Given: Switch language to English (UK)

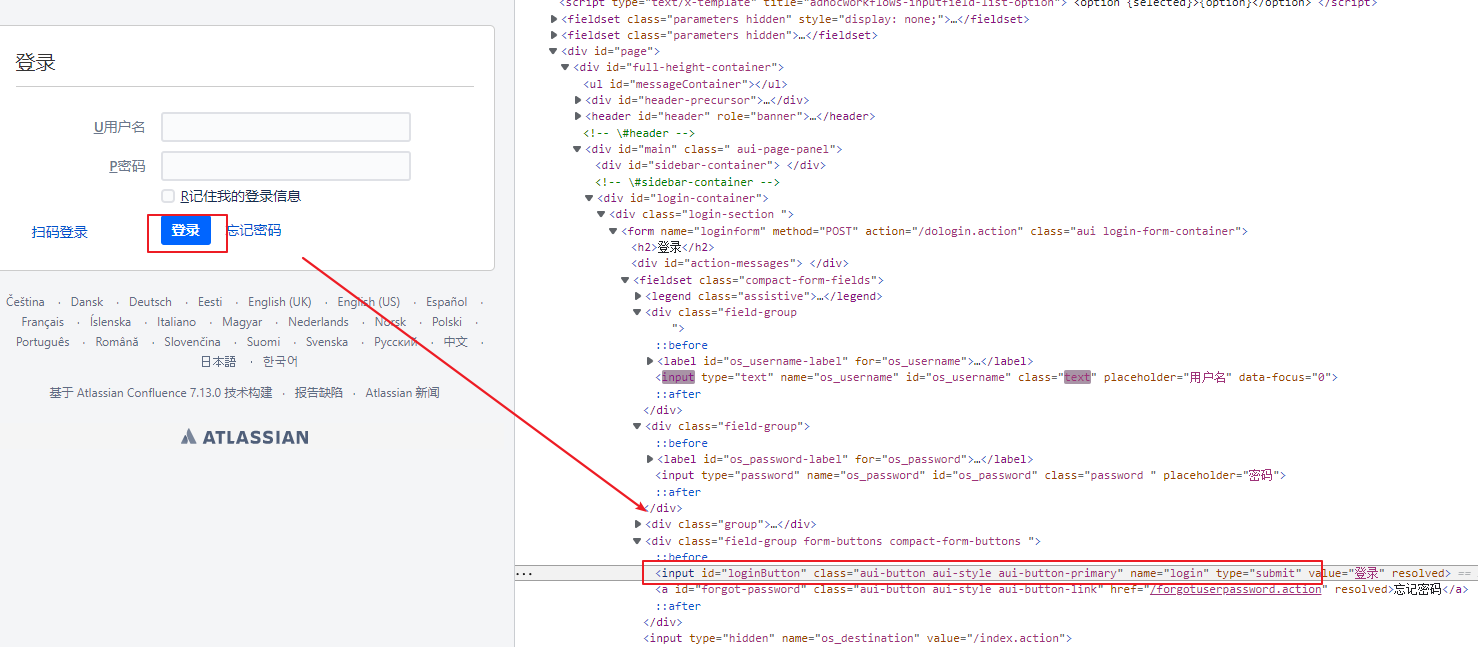Looking at the screenshot, I should 280,302.
